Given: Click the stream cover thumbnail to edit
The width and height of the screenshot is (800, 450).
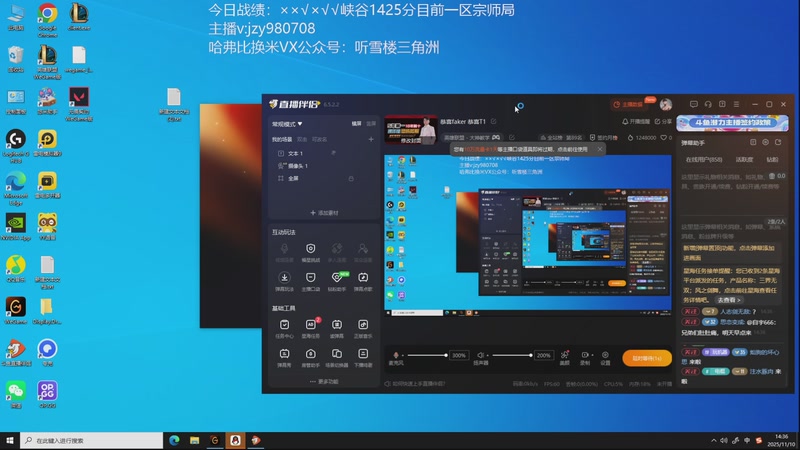Looking at the screenshot, I should (x=411, y=131).
